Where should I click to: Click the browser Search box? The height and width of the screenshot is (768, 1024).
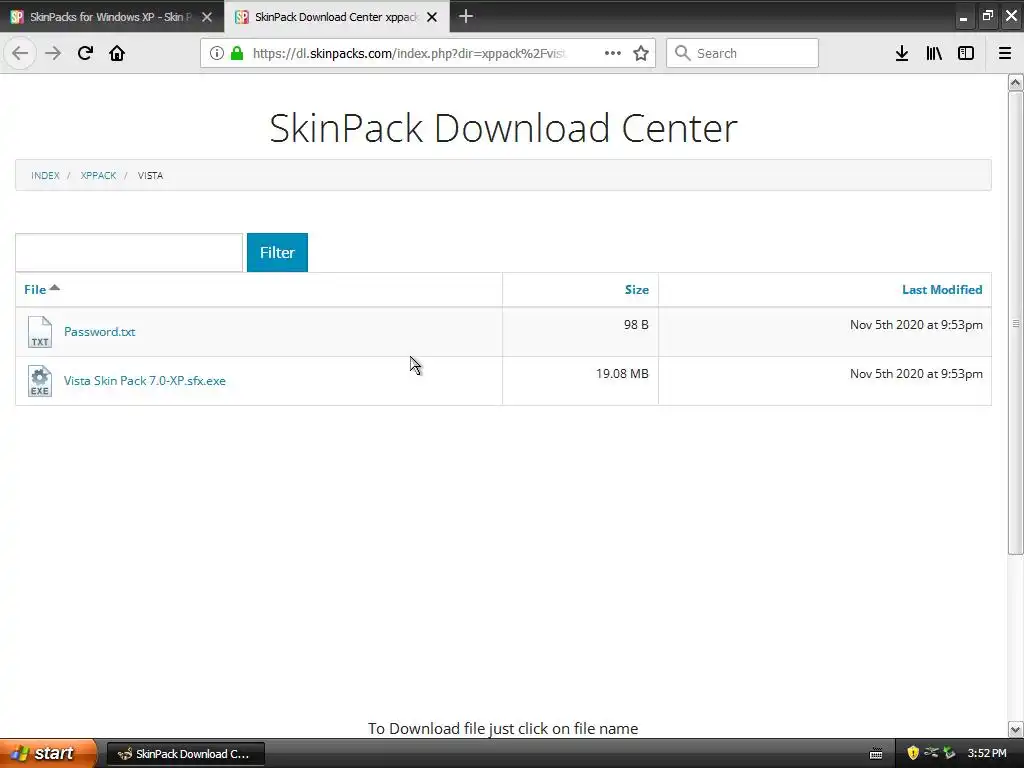coord(742,54)
